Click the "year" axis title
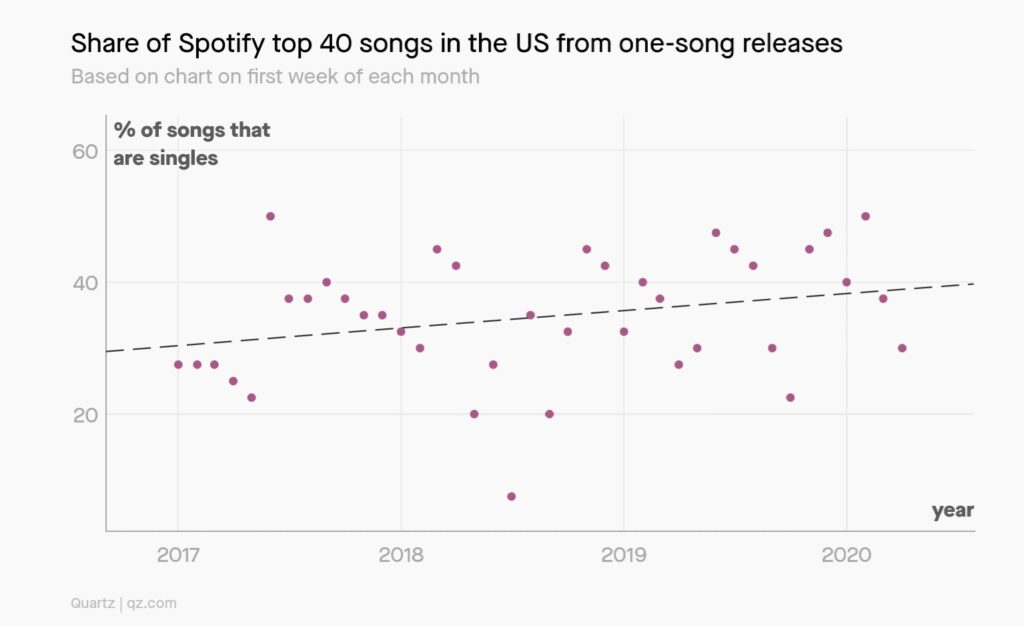The width and height of the screenshot is (1024, 626). [x=952, y=511]
